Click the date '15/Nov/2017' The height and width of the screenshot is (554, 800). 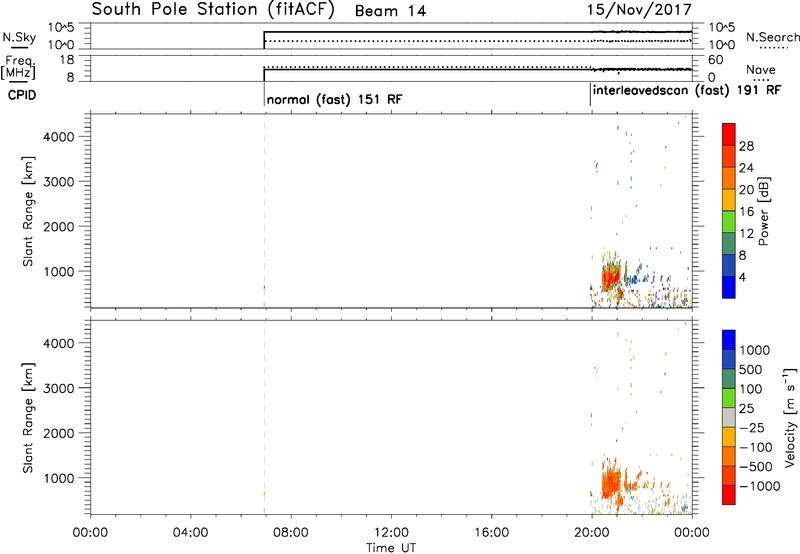tap(639, 9)
